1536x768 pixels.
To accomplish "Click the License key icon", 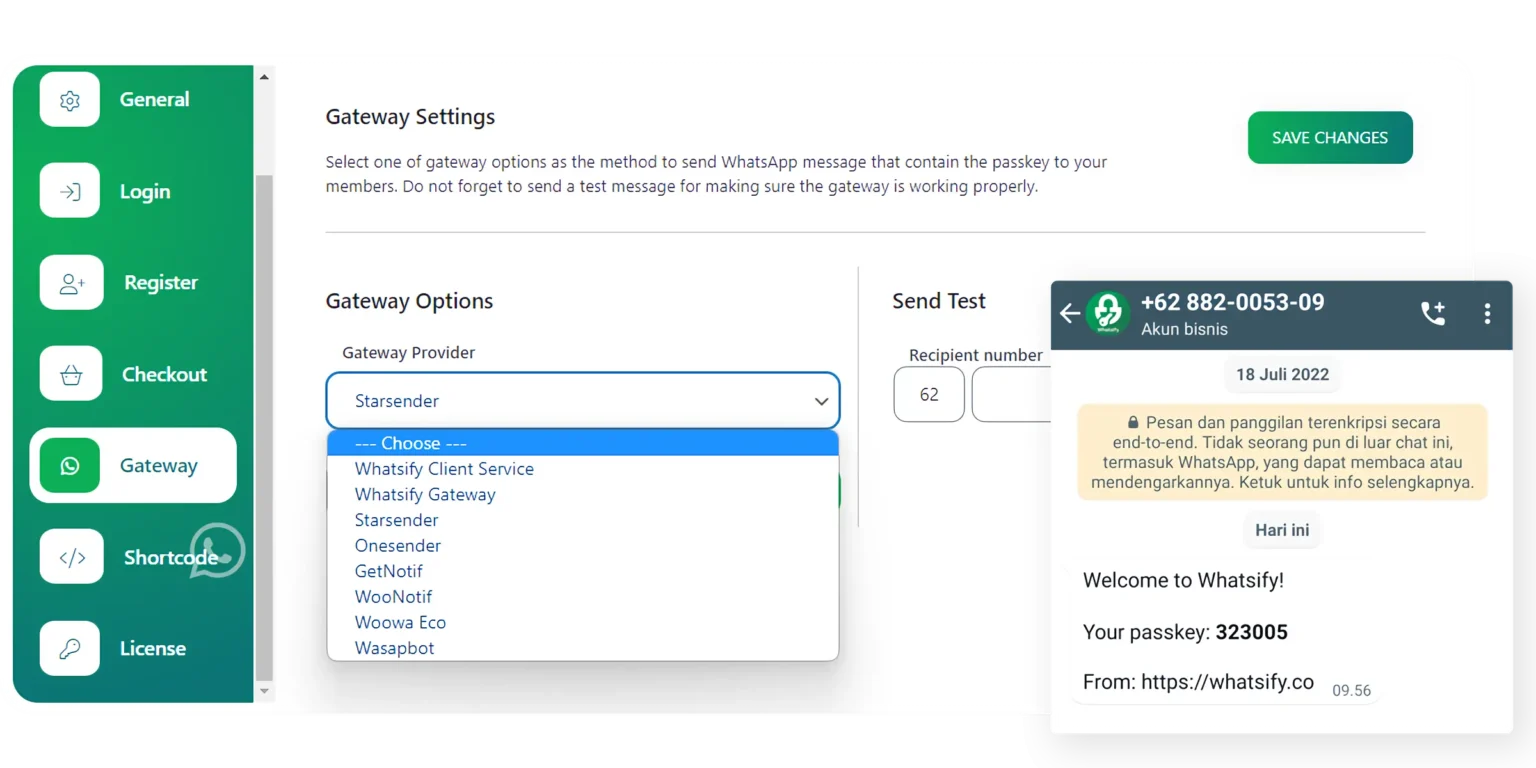I will 70,648.
